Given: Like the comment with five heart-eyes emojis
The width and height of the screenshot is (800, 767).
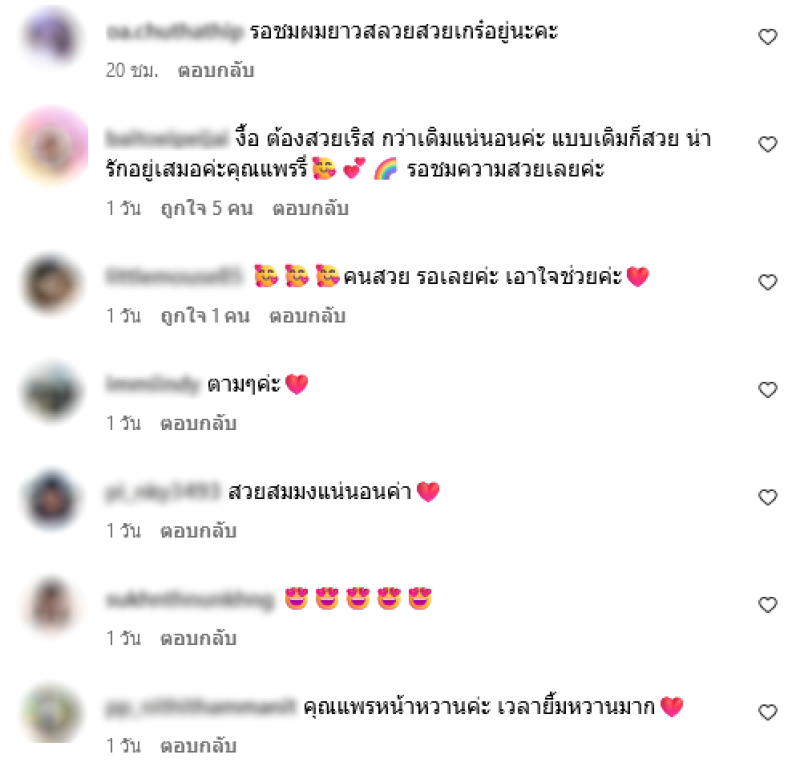Looking at the screenshot, I should pos(767,605).
